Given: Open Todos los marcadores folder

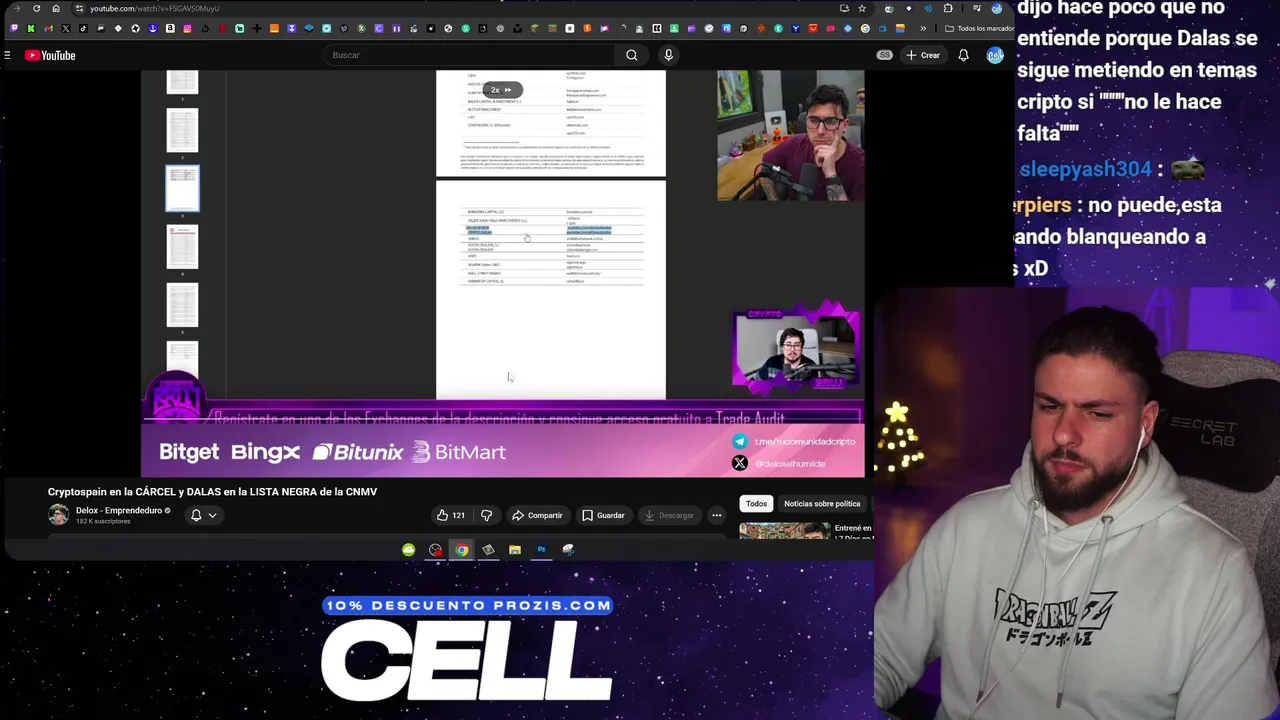Looking at the screenshot, I should click(x=980, y=28).
